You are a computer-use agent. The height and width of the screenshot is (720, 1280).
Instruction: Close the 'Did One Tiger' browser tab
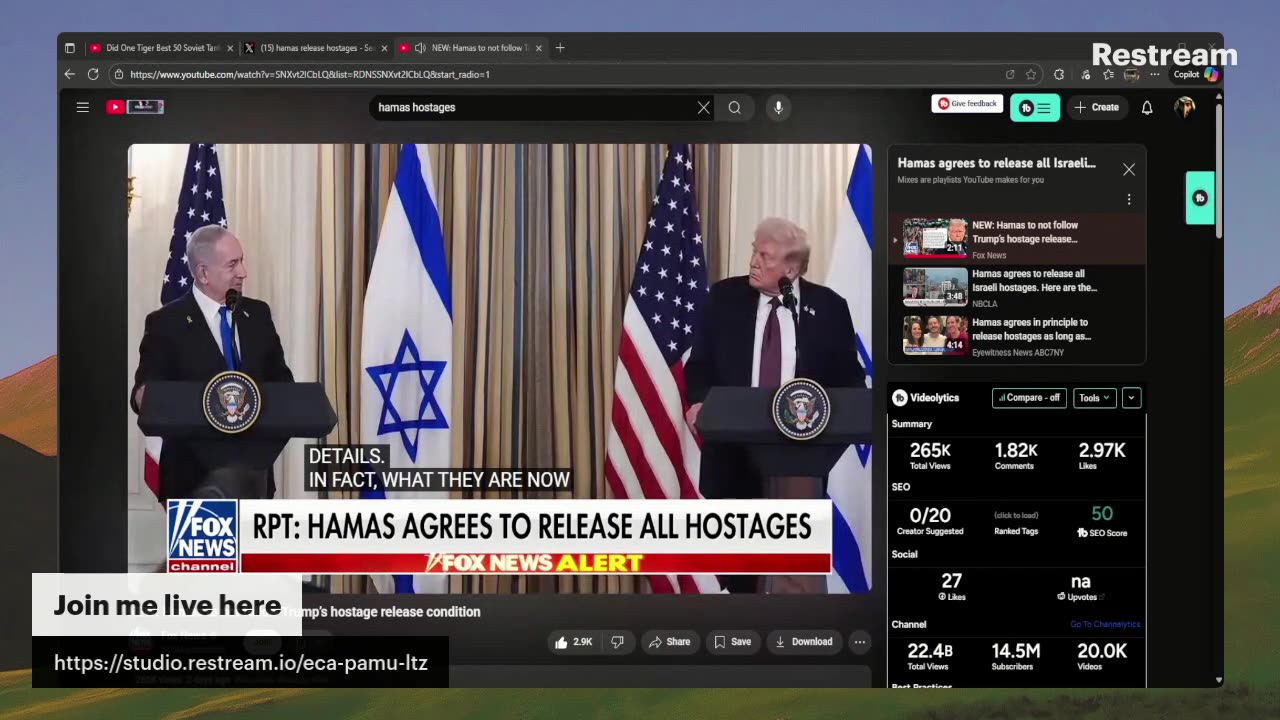click(230, 48)
